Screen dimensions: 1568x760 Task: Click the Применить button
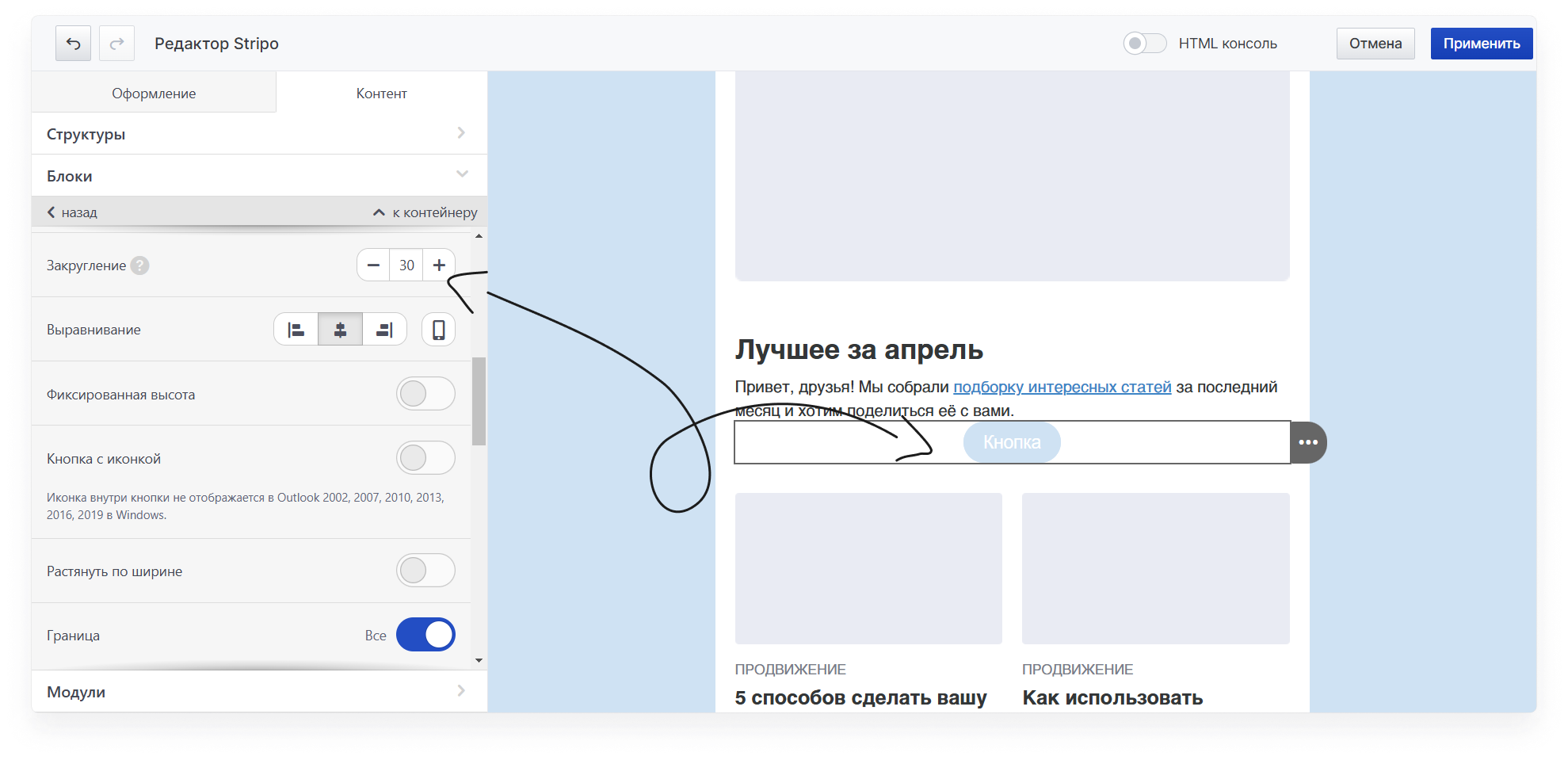1482,44
